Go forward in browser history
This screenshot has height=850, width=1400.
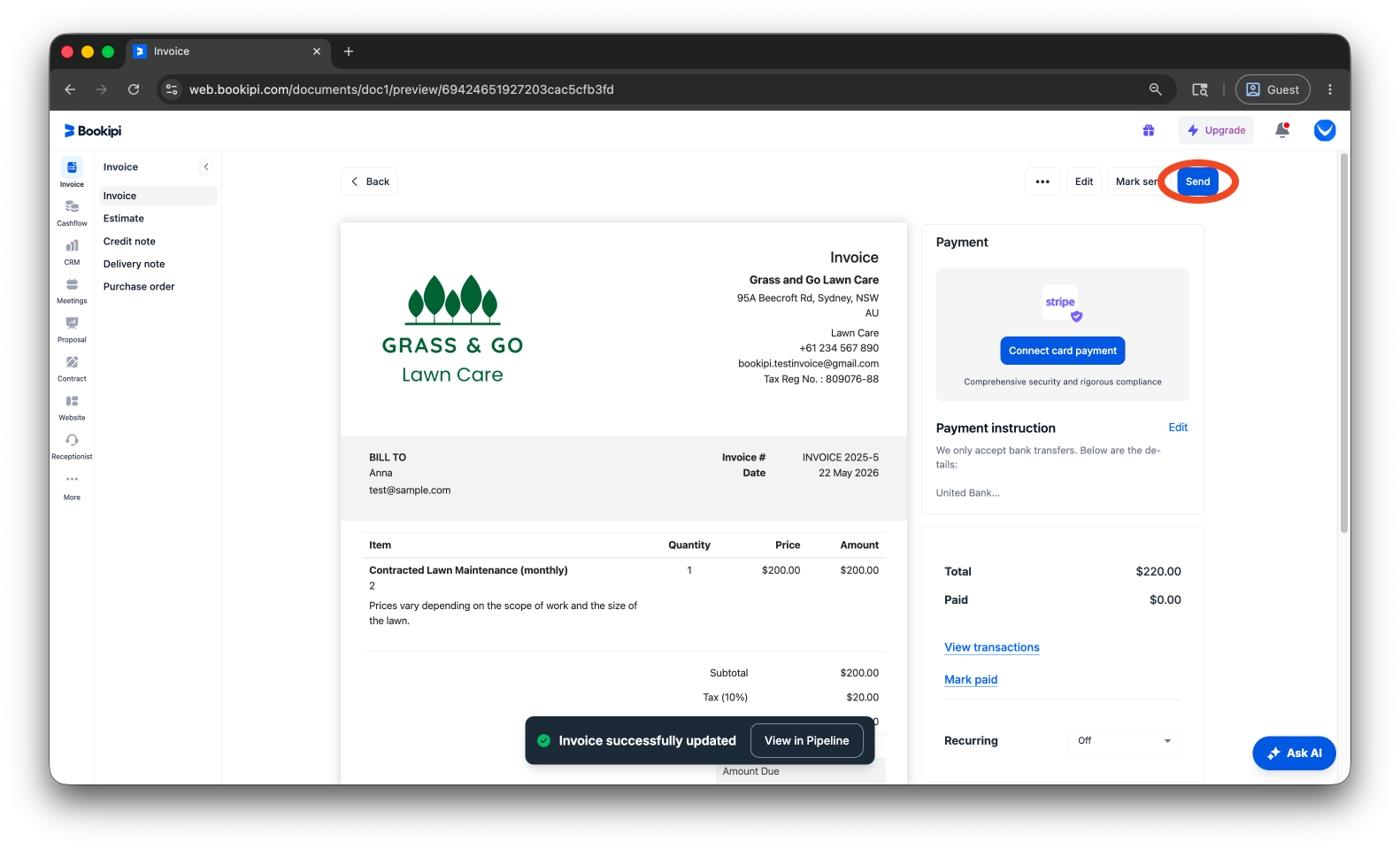(102, 89)
